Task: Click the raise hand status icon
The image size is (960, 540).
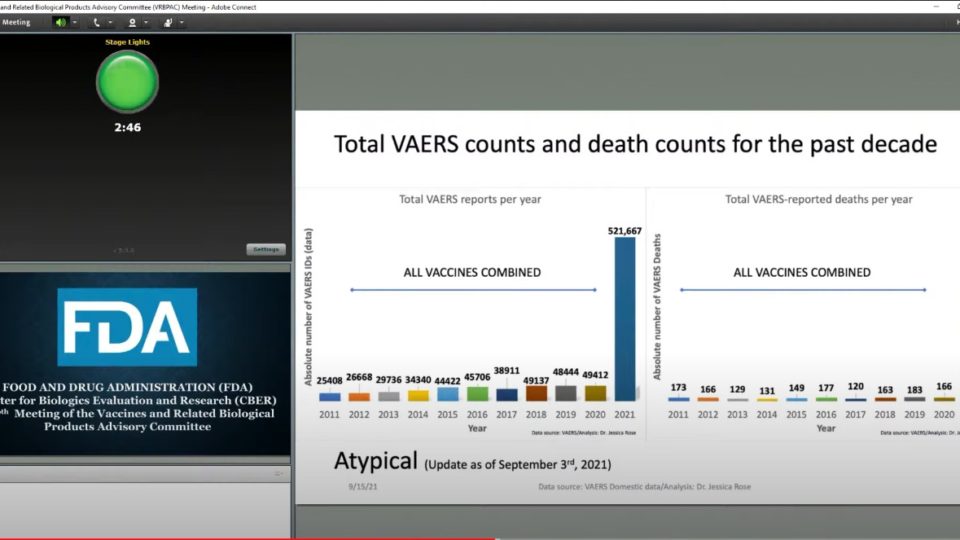Action: point(168,23)
